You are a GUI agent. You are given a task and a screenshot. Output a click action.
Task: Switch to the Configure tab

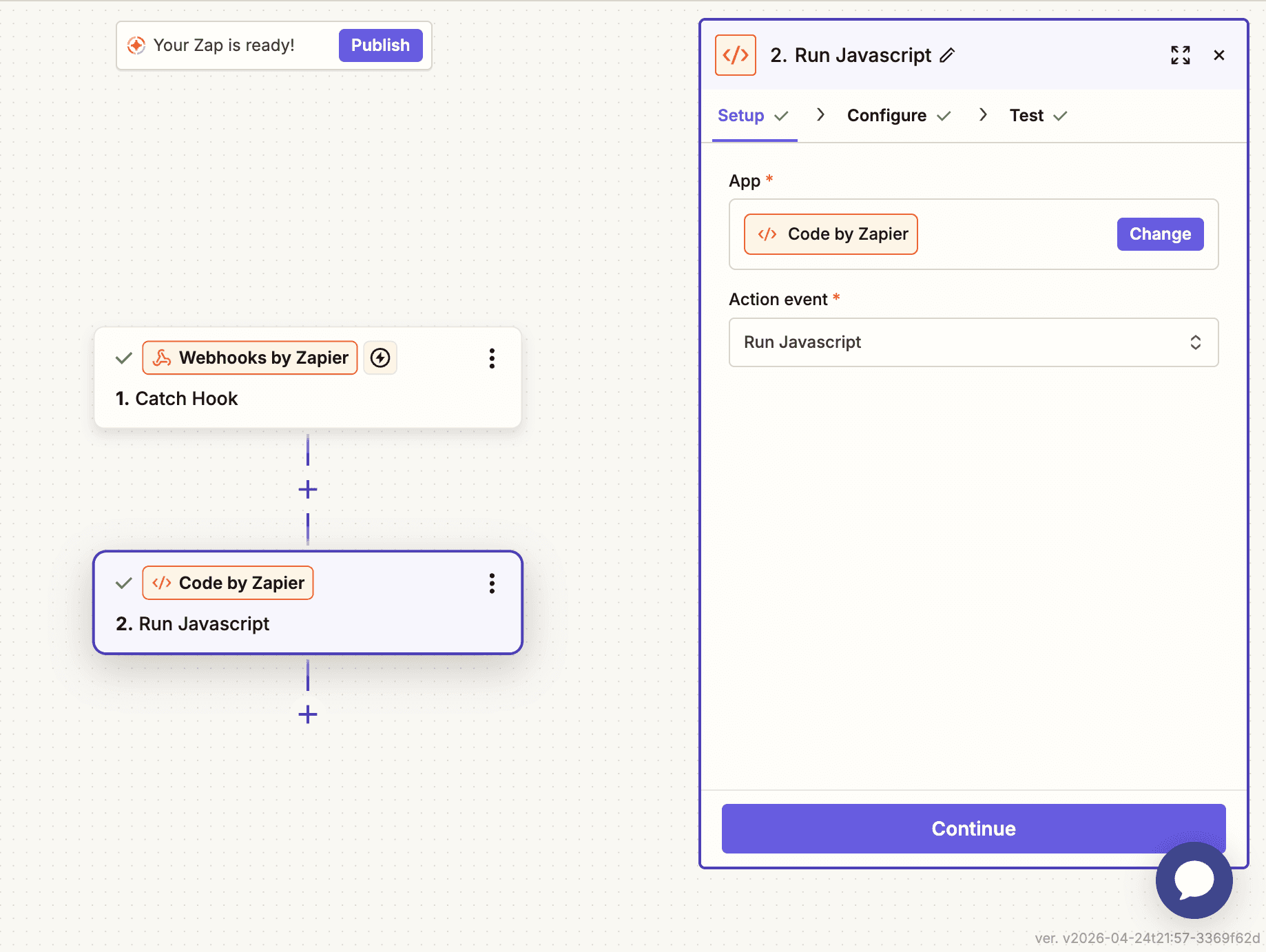[887, 115]
